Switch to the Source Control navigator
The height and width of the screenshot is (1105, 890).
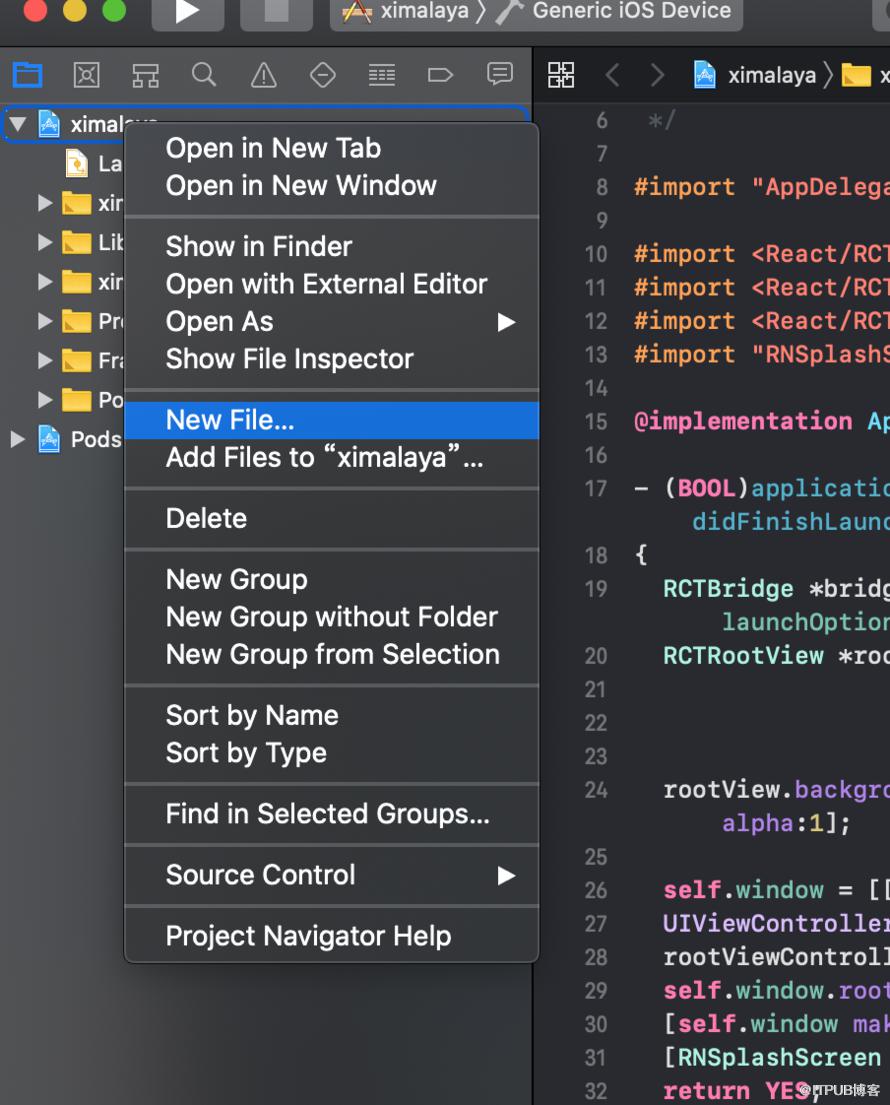click(x=87, y=74)
